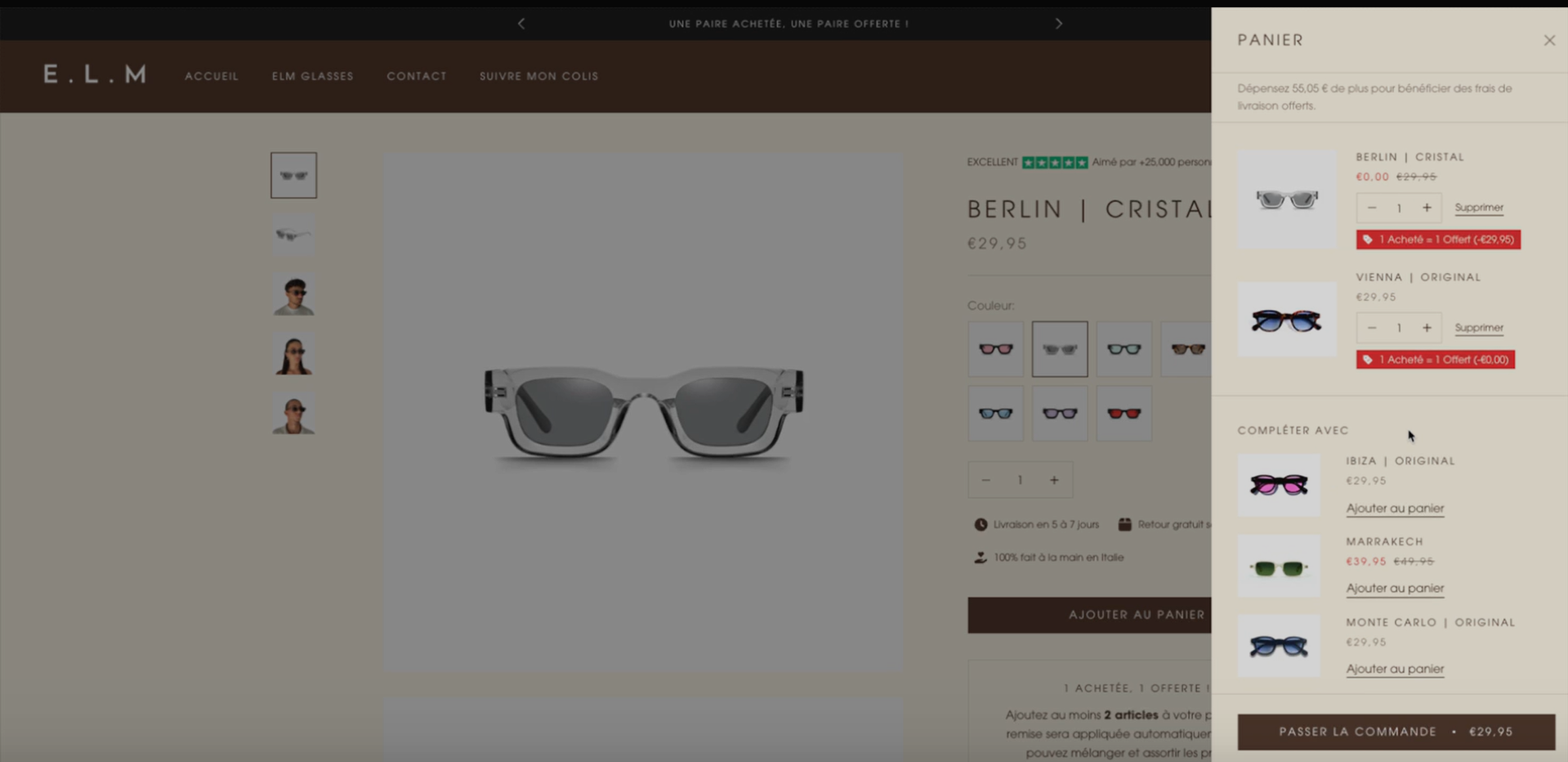This screenshot has width=1568, height=762.
Task: Add Ibiza Original to the cart
Action: 1394,509
